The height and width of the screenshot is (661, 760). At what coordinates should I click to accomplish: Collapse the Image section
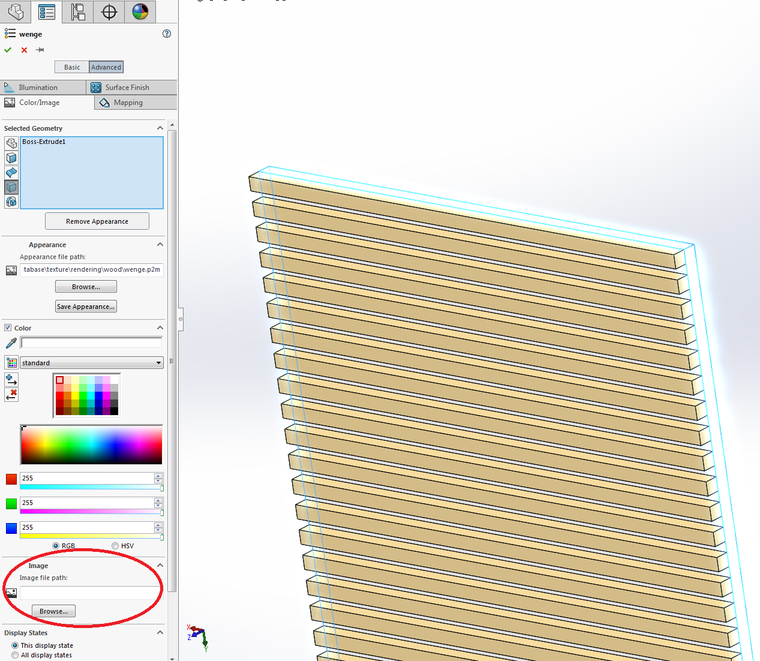[x=160, y=566]
